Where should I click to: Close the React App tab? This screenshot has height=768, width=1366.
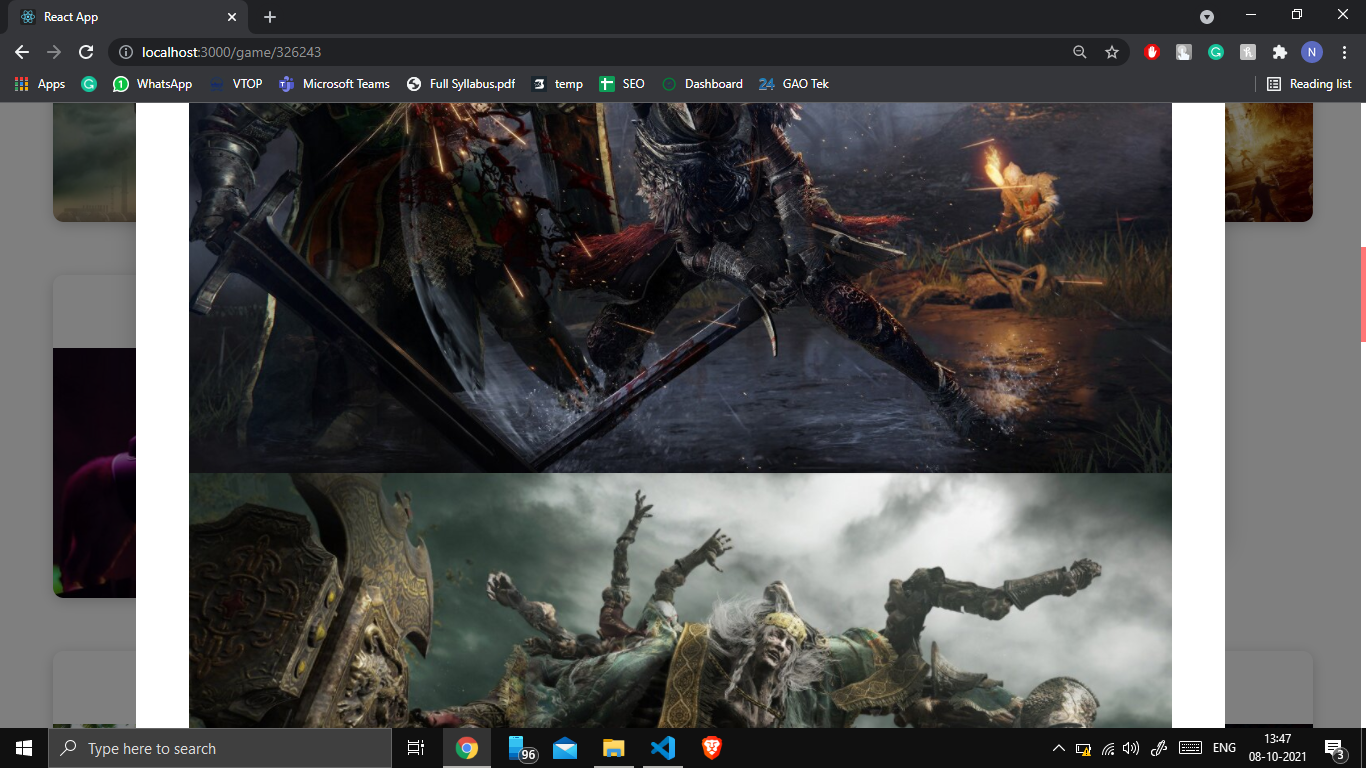232,17
